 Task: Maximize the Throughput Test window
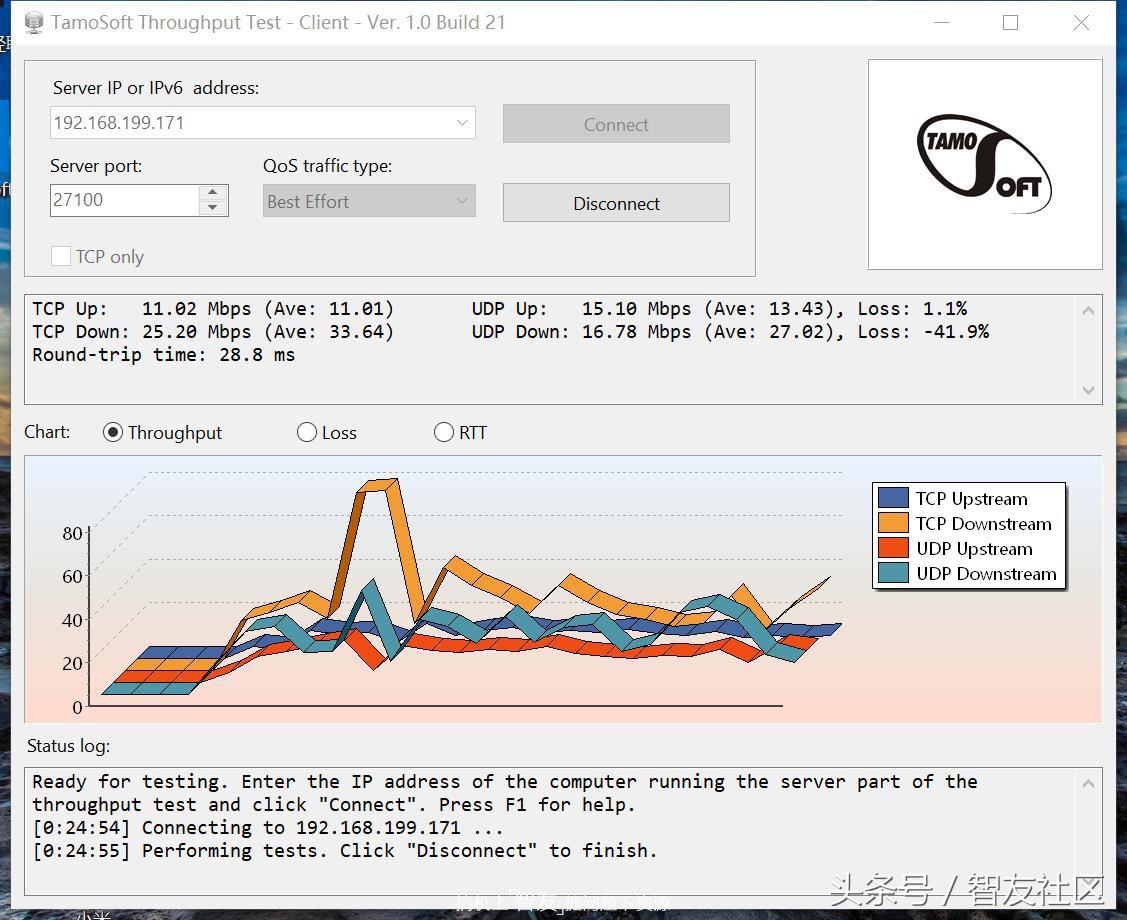click(x=1010, y=22)
